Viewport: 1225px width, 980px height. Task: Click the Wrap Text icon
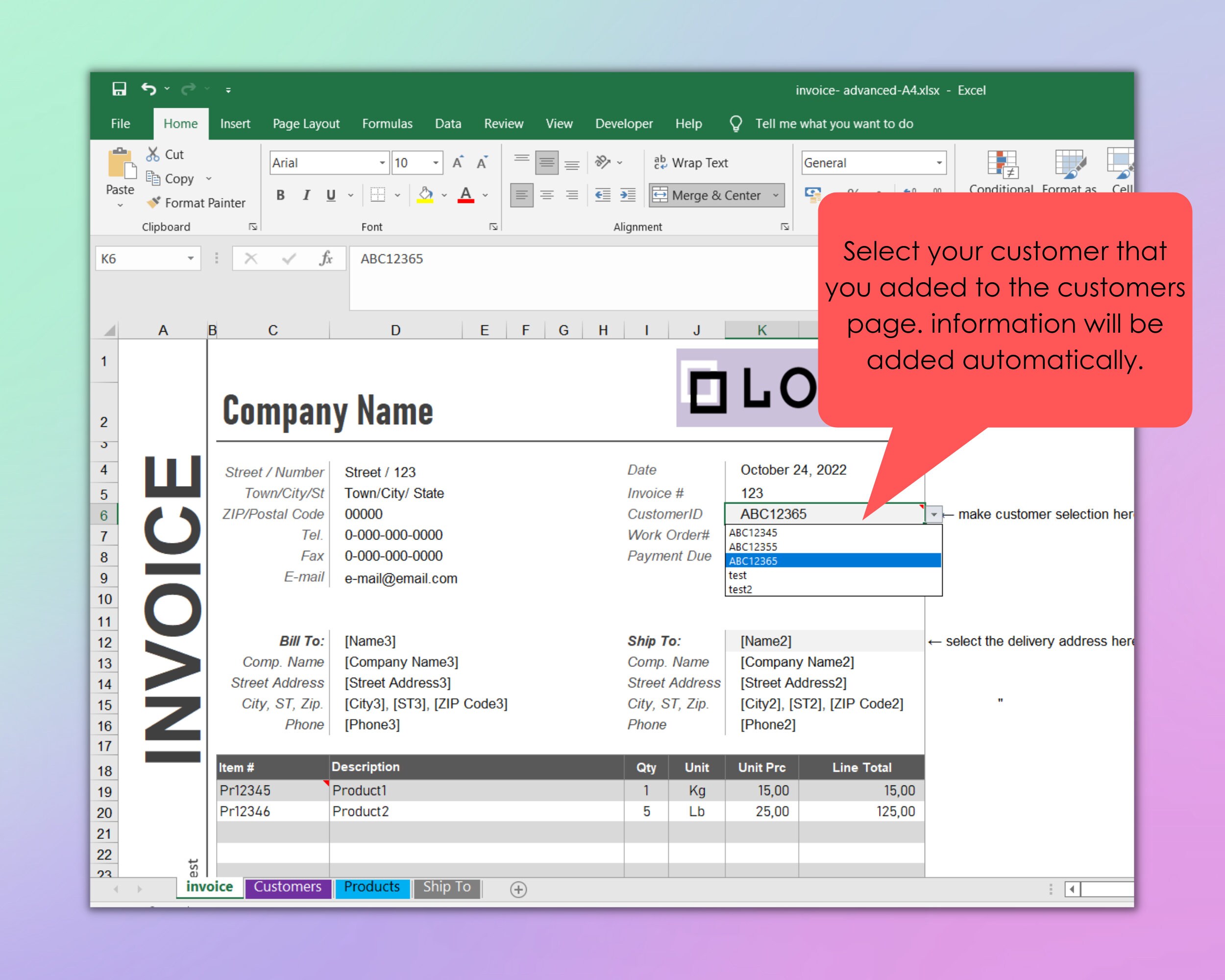tap(660, 163)
